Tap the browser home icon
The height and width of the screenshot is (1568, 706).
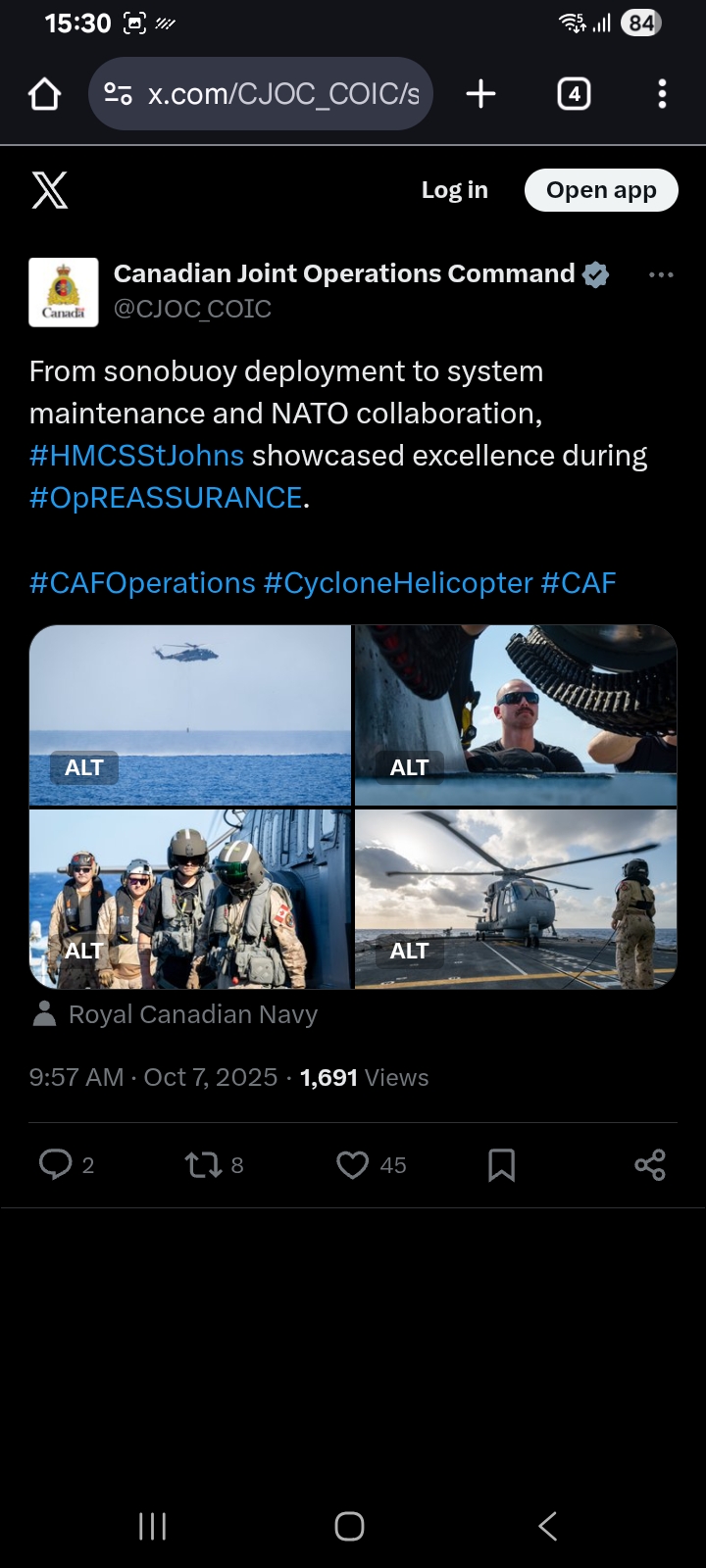(x=45, y=95)
